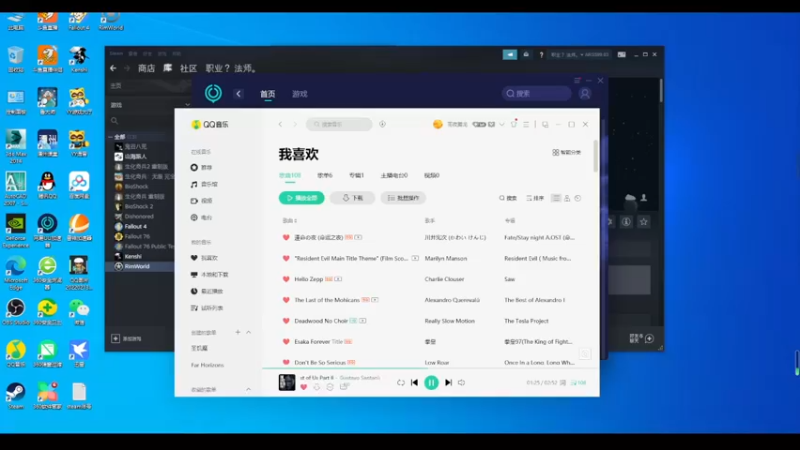
Task: Click search box in the blue window
Action: pos(536,93)
